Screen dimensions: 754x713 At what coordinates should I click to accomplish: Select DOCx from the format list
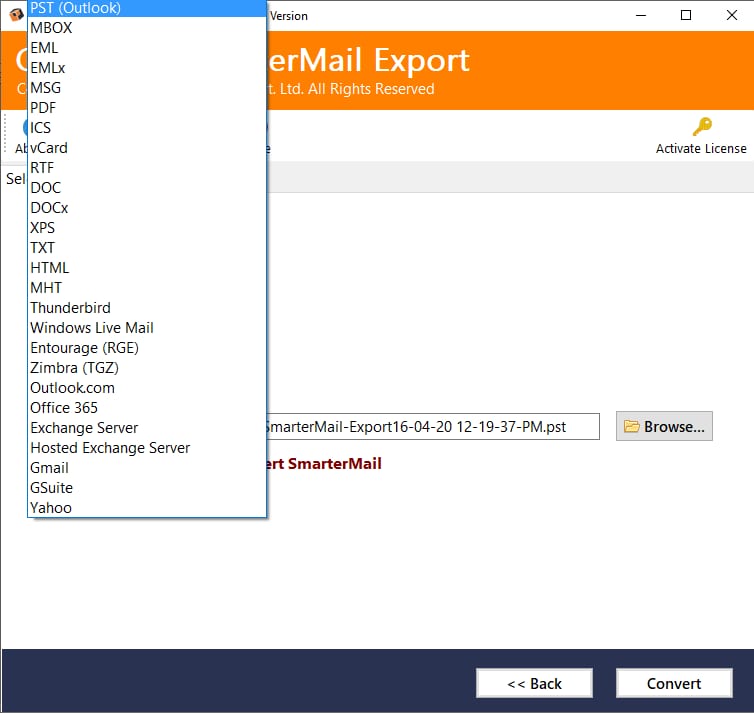(147, 208)
